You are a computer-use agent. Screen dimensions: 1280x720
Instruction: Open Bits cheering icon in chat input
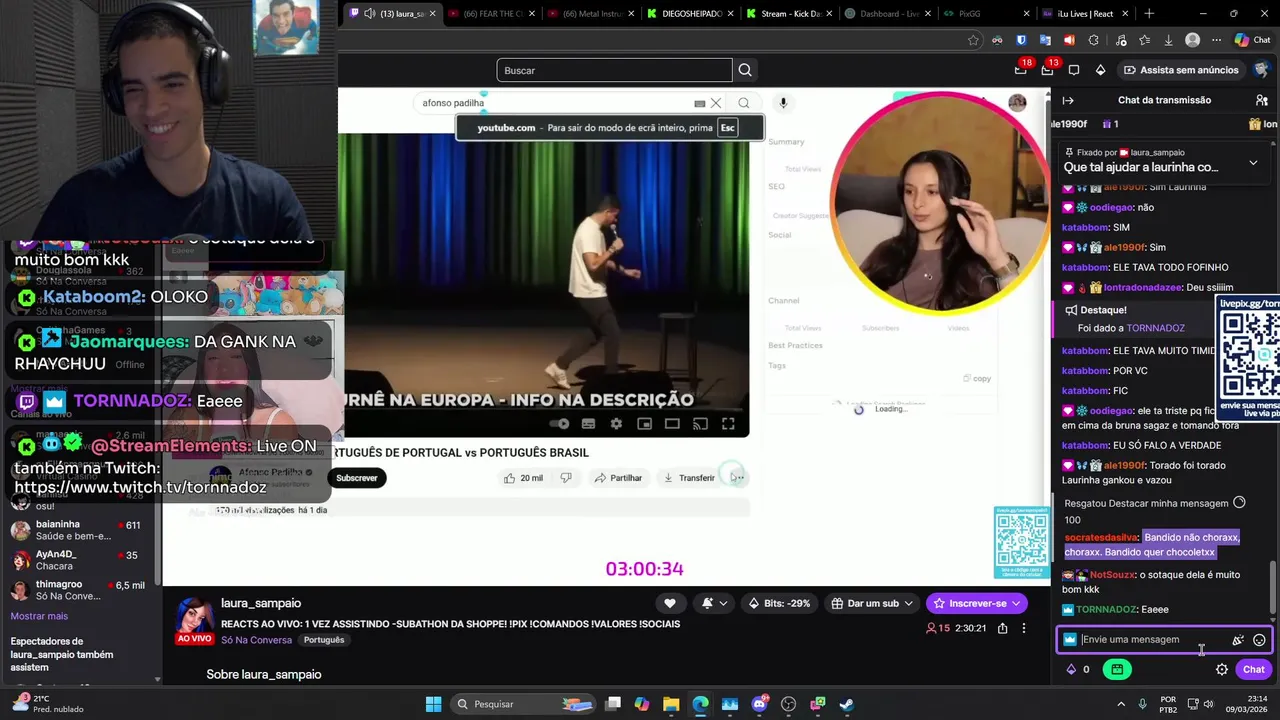click(1237, 640)
